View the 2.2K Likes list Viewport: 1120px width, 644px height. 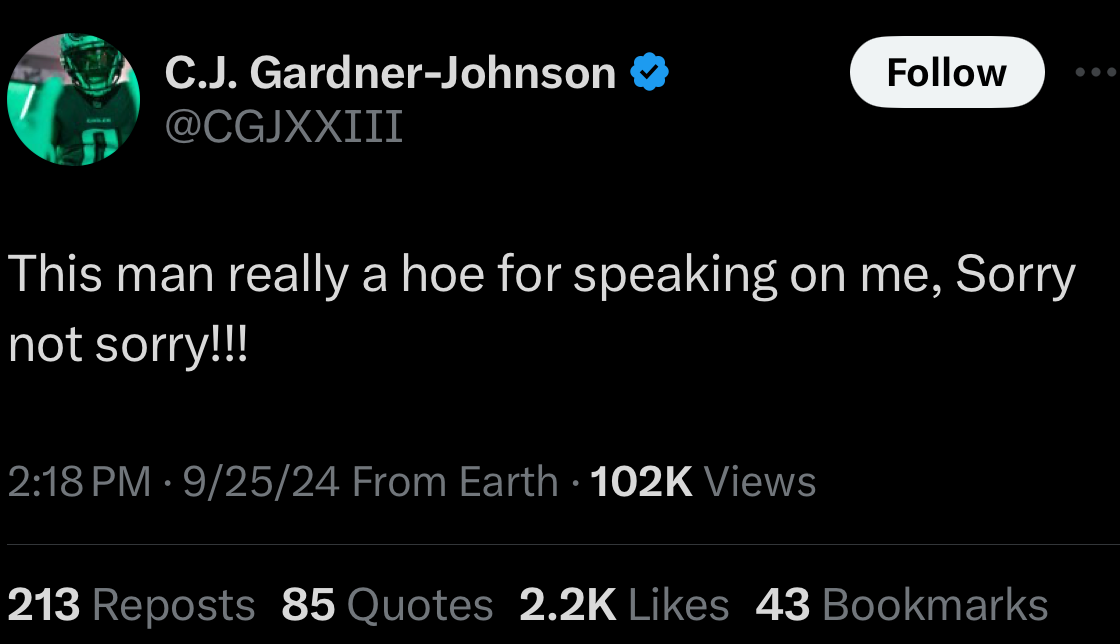click(624, 605)
